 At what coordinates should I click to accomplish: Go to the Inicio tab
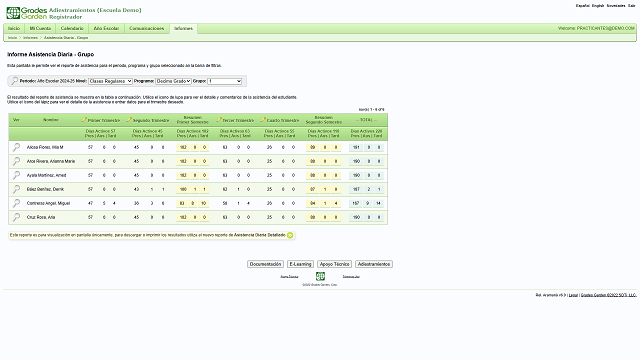[x=14, y=28]
